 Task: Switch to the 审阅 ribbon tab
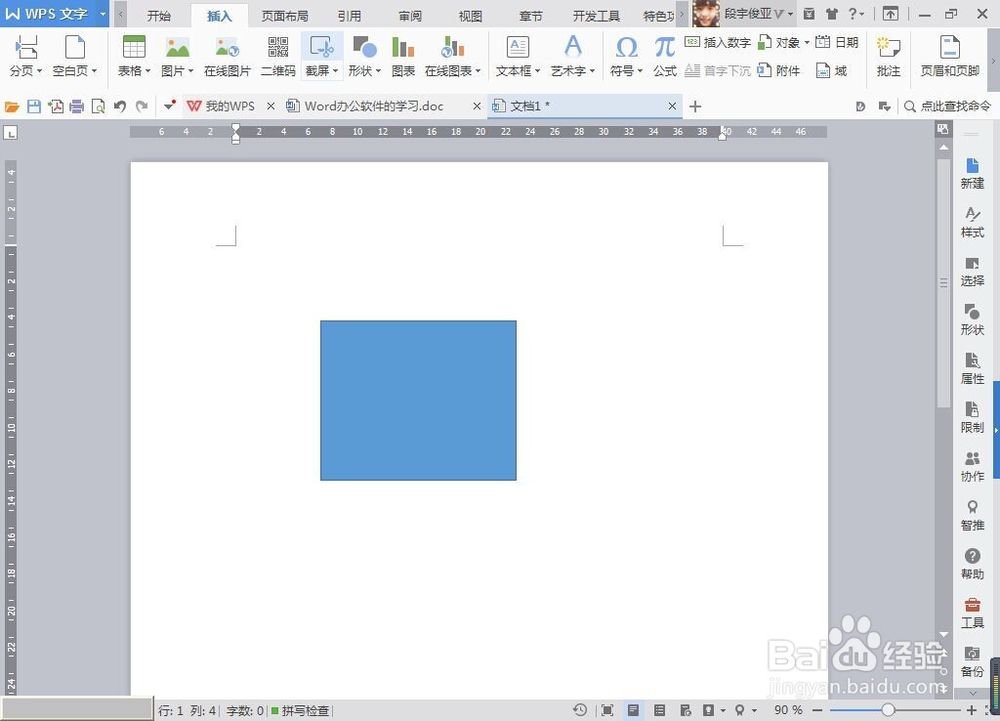coord(410,16)
